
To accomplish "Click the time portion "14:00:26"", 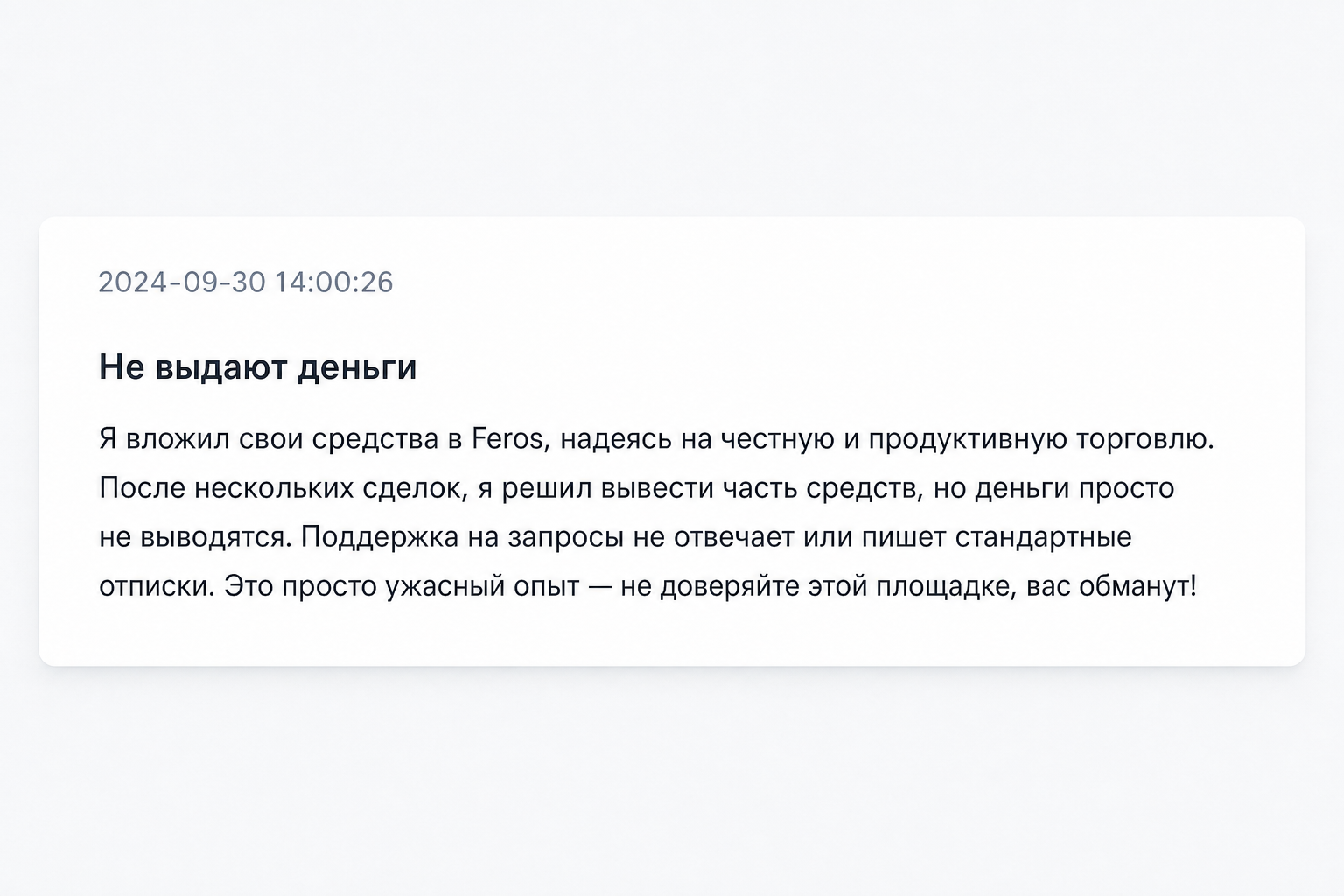I will (x=334, y=282).
